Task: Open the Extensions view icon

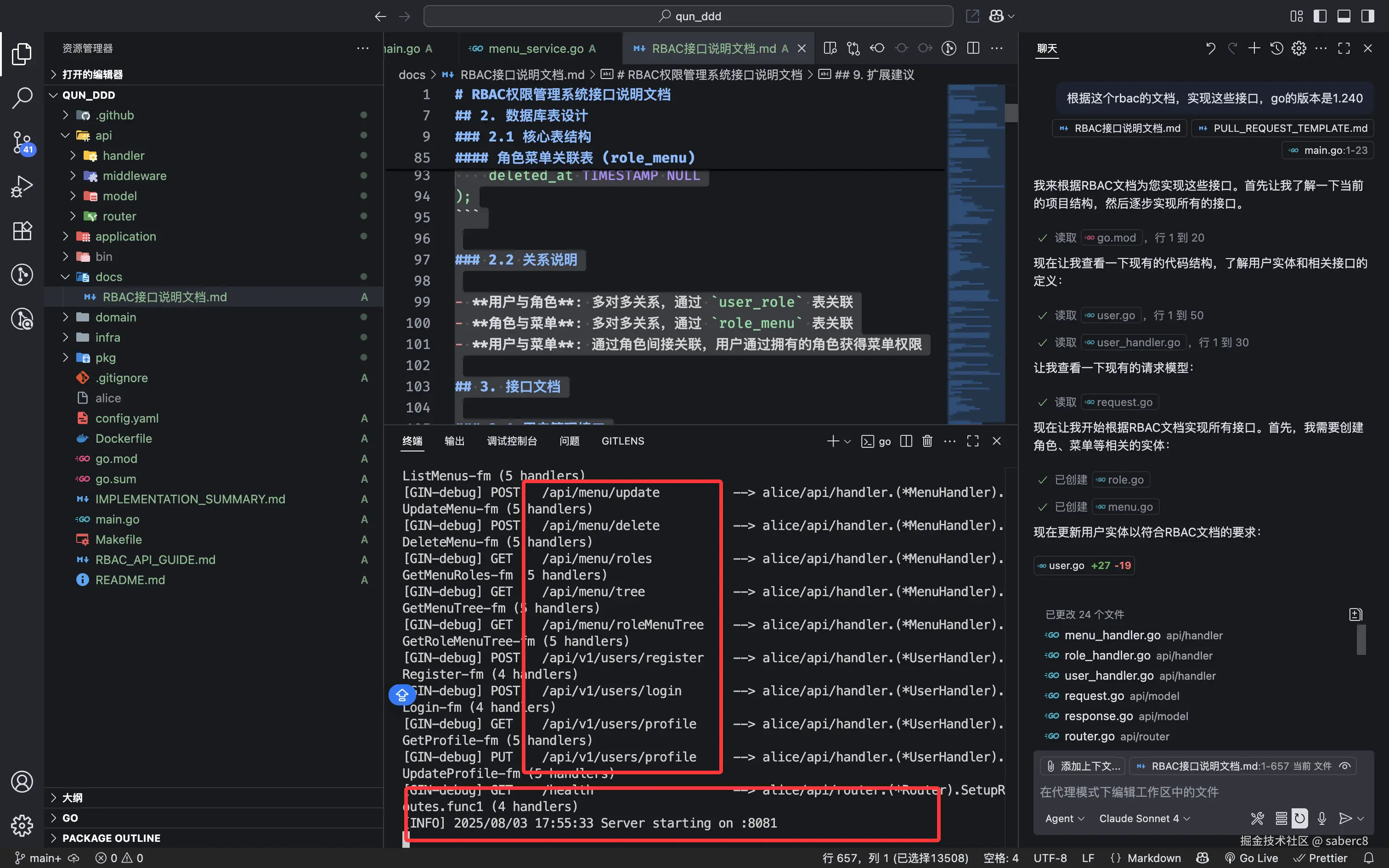Action: click(x=22, y=231)
